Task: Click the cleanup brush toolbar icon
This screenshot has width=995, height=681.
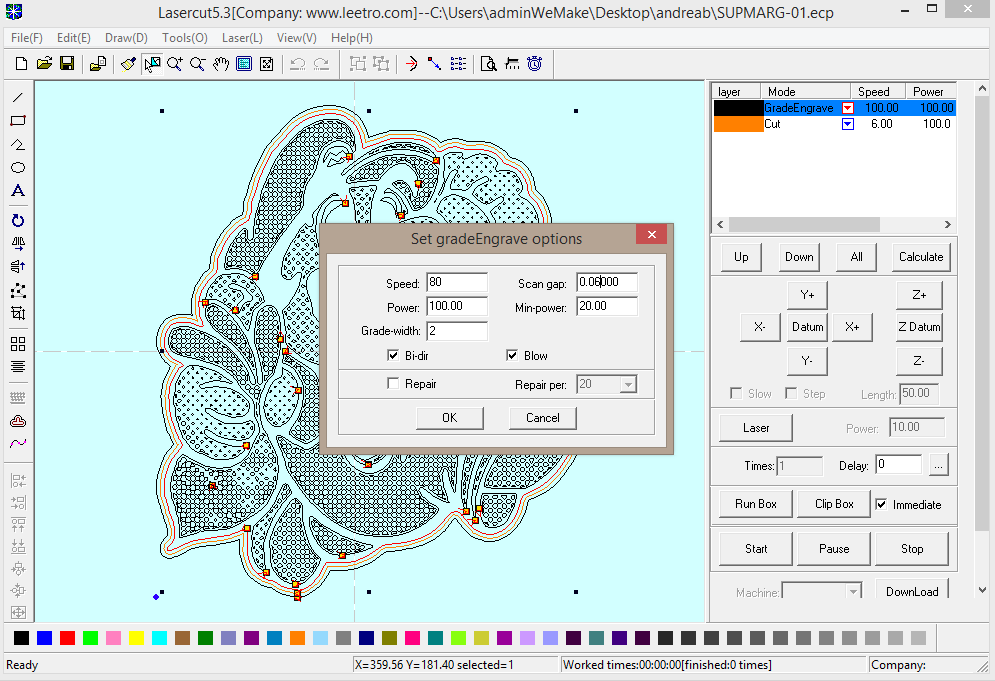Action: pyautogui.click(x=128, y=63)
